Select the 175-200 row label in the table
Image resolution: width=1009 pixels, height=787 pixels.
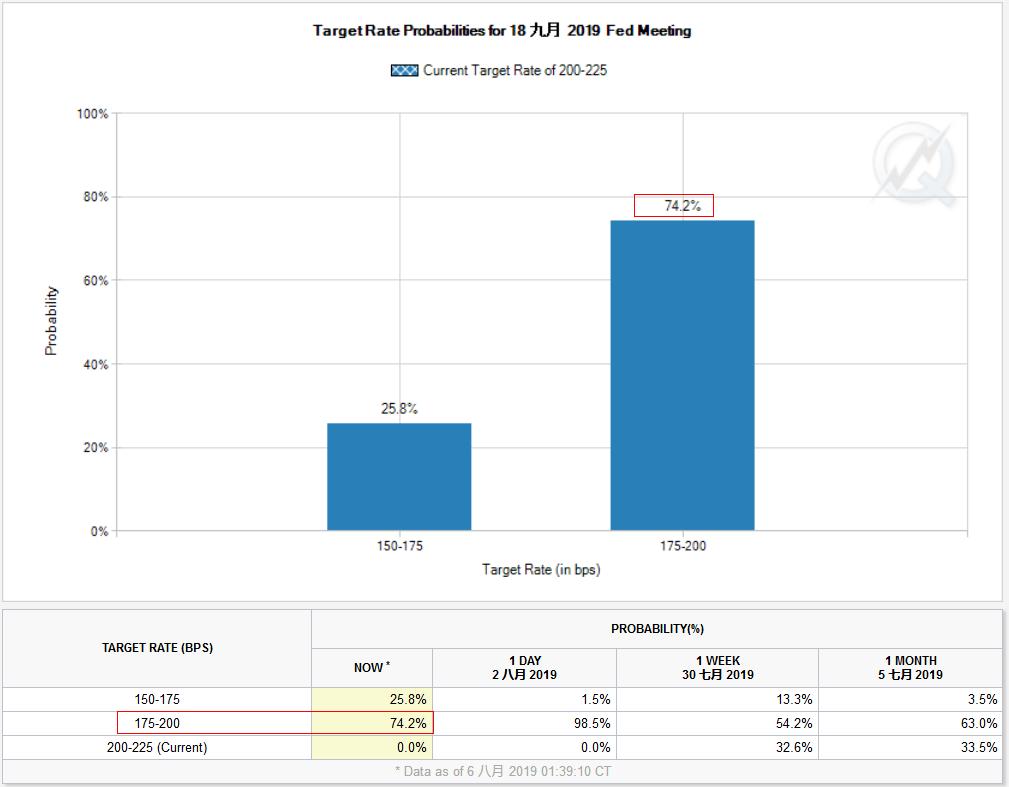pyautogui.click(x=157, y=723)
